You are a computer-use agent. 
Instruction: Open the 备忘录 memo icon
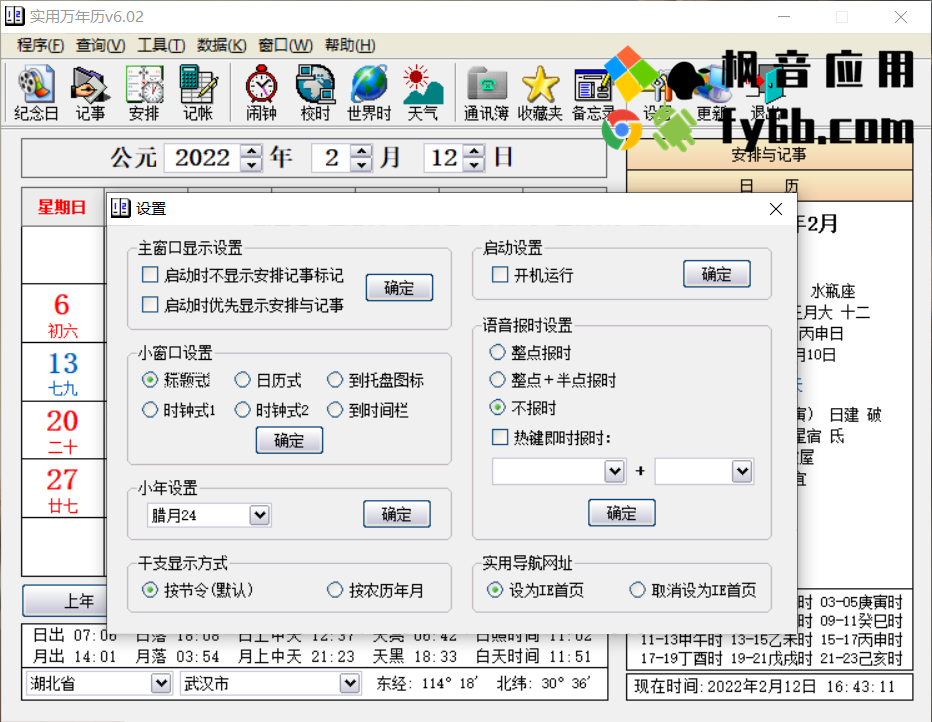pyautogui.click(x=593, y=93)
